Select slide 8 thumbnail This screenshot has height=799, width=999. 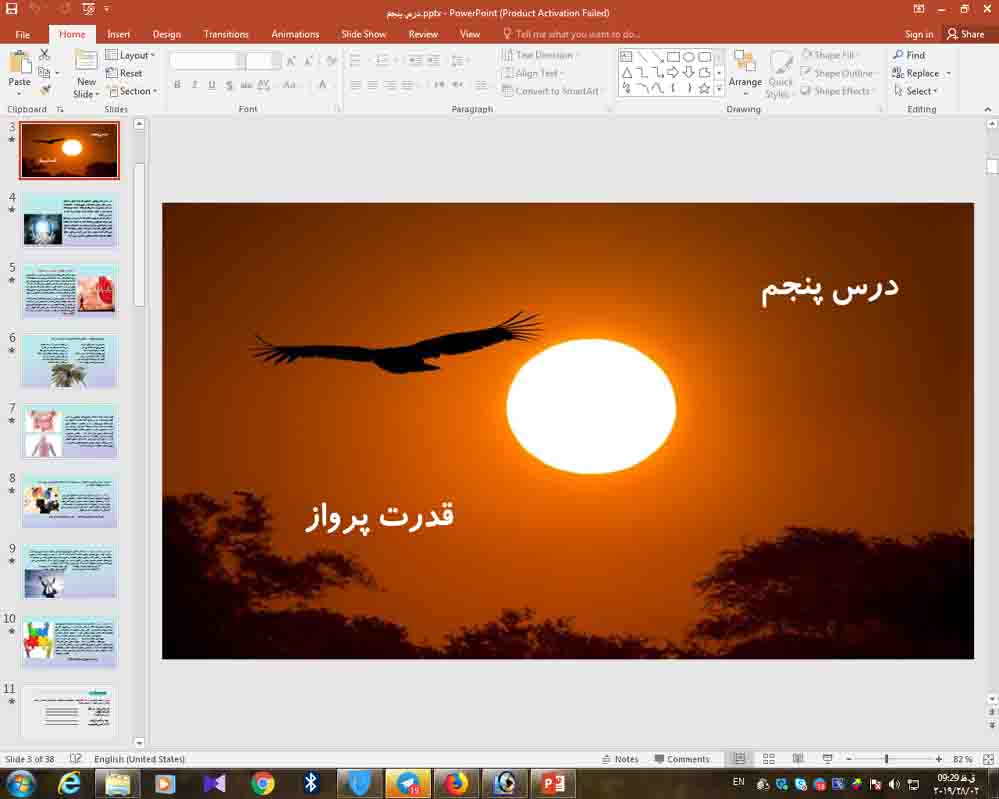[69, 501]
